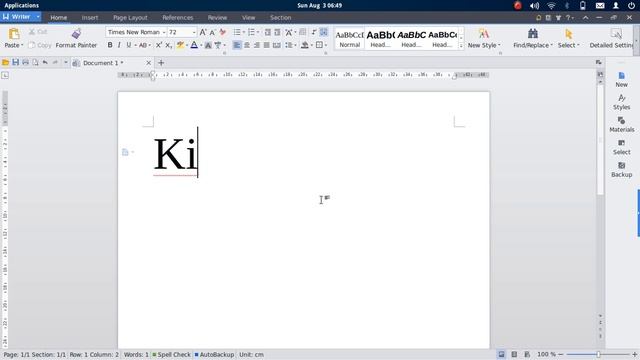Print the document via printer icon

click(25, 62)
